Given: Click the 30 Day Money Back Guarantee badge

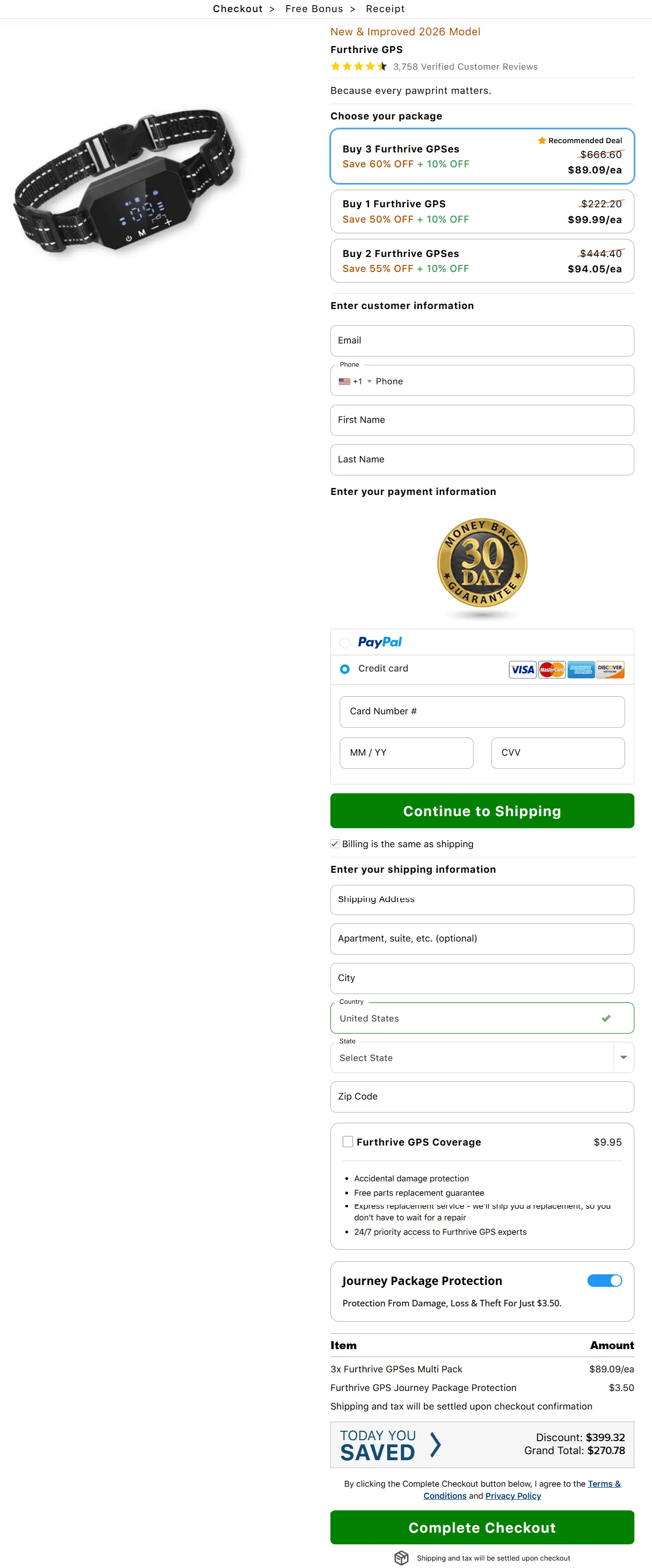Looking at the screenshot, I should (481, 565).
